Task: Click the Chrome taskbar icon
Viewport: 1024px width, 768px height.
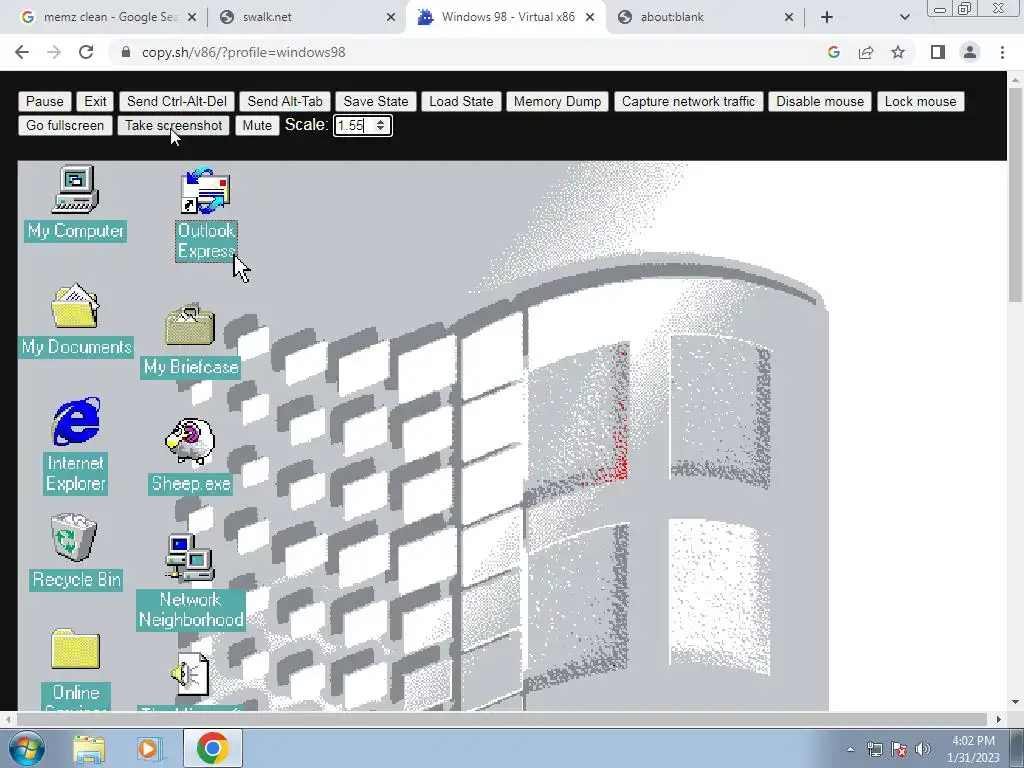Action: [x=213, y=748]
